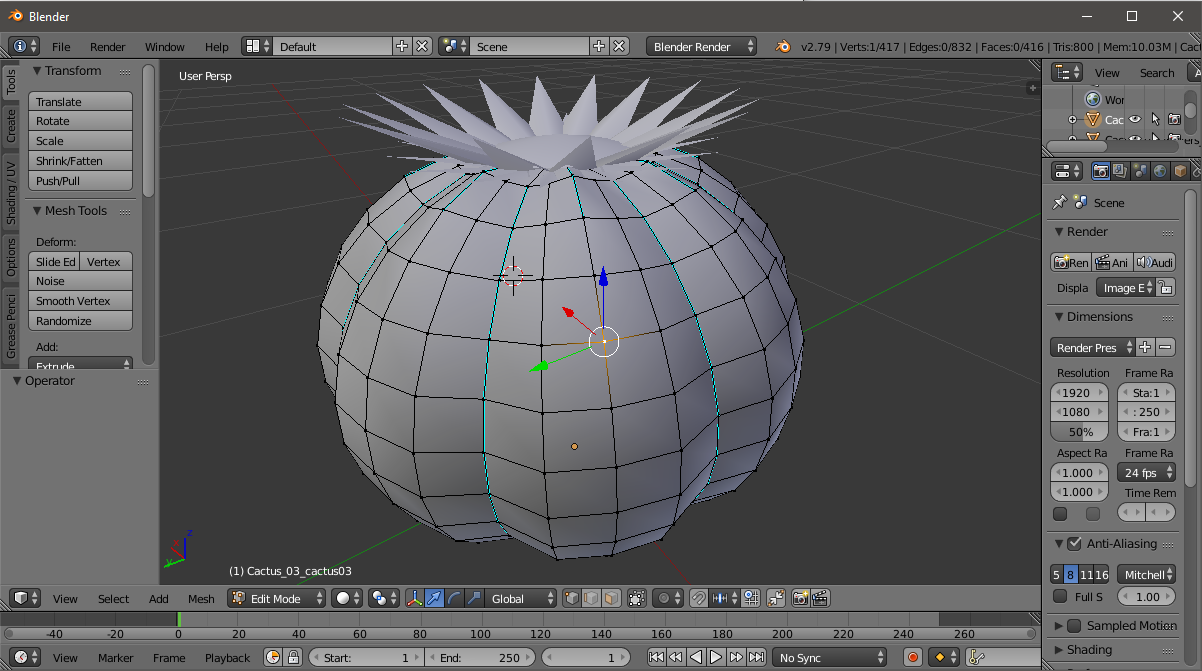Choose the translate manipulator arrow icon
Screen dimensions: 1202x671
coord(435,598)
